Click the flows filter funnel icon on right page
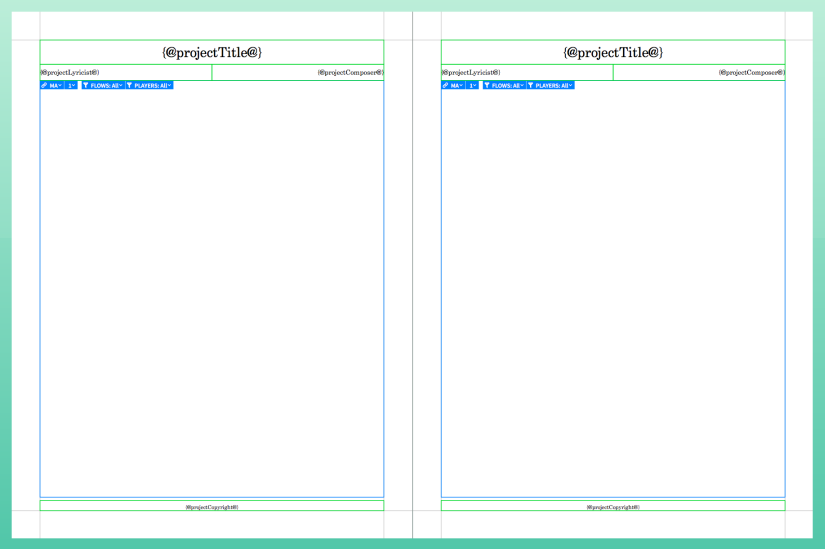Image resolution: width=825 pixels, height=549 pixels. coord(487,86)
